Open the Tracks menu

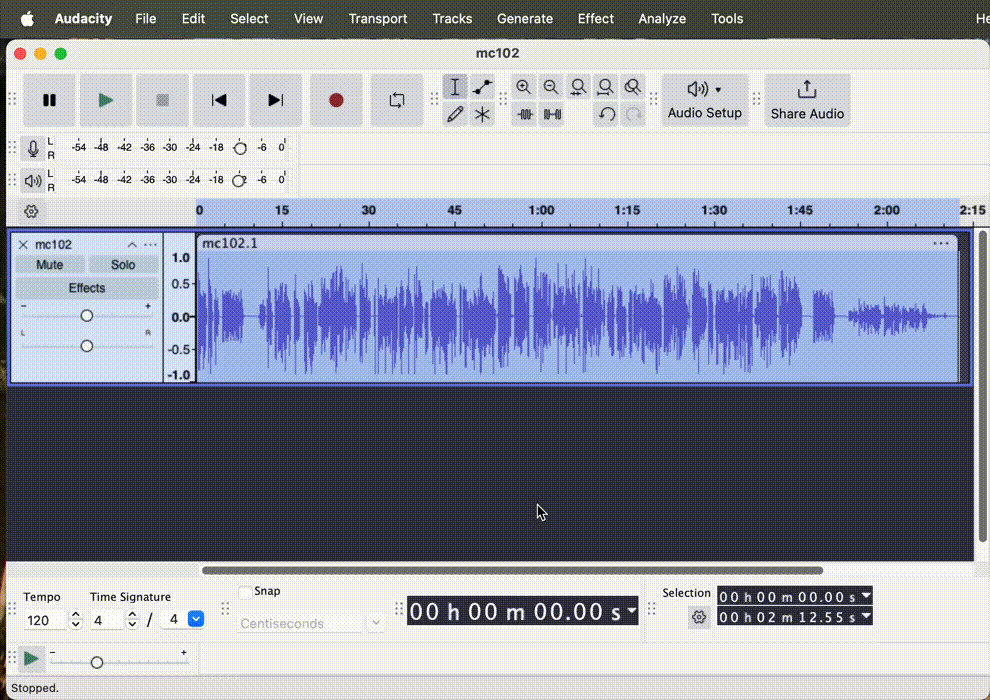(x=452, y=19)
